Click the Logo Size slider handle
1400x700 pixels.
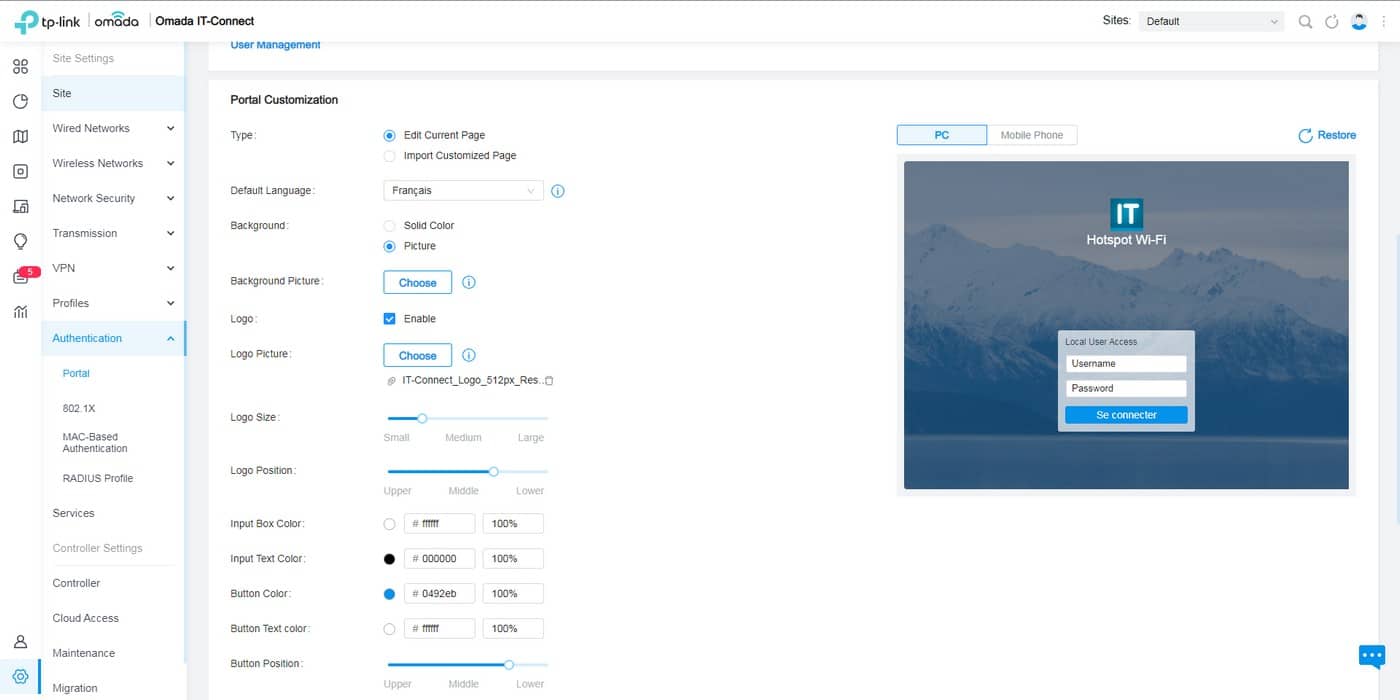tap(422, 418)
